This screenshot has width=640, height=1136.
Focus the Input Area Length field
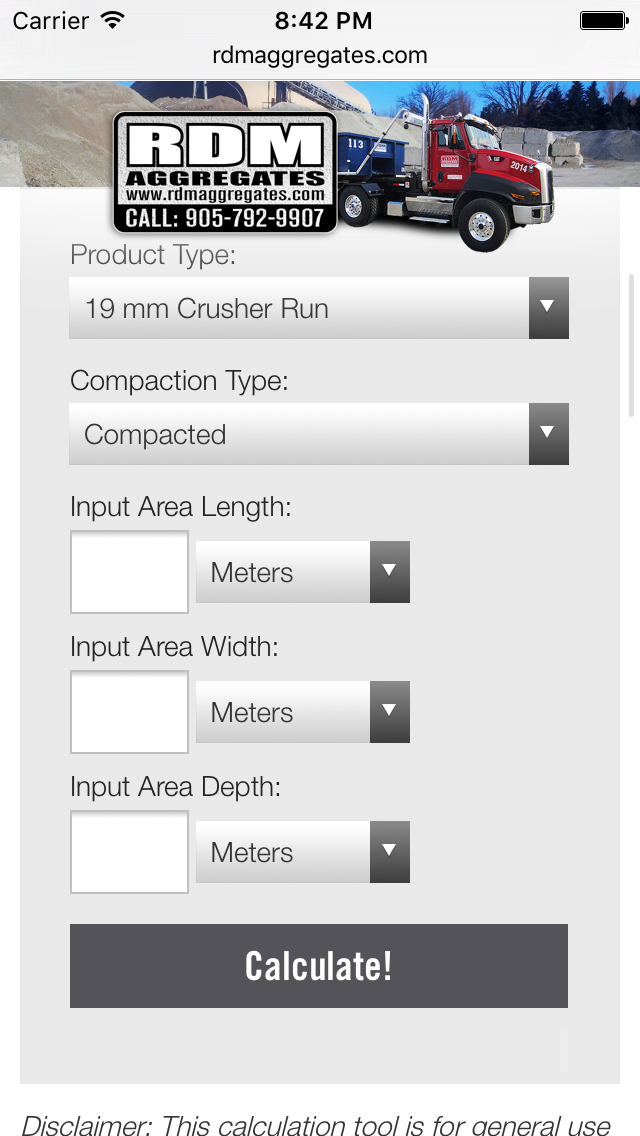129,572
